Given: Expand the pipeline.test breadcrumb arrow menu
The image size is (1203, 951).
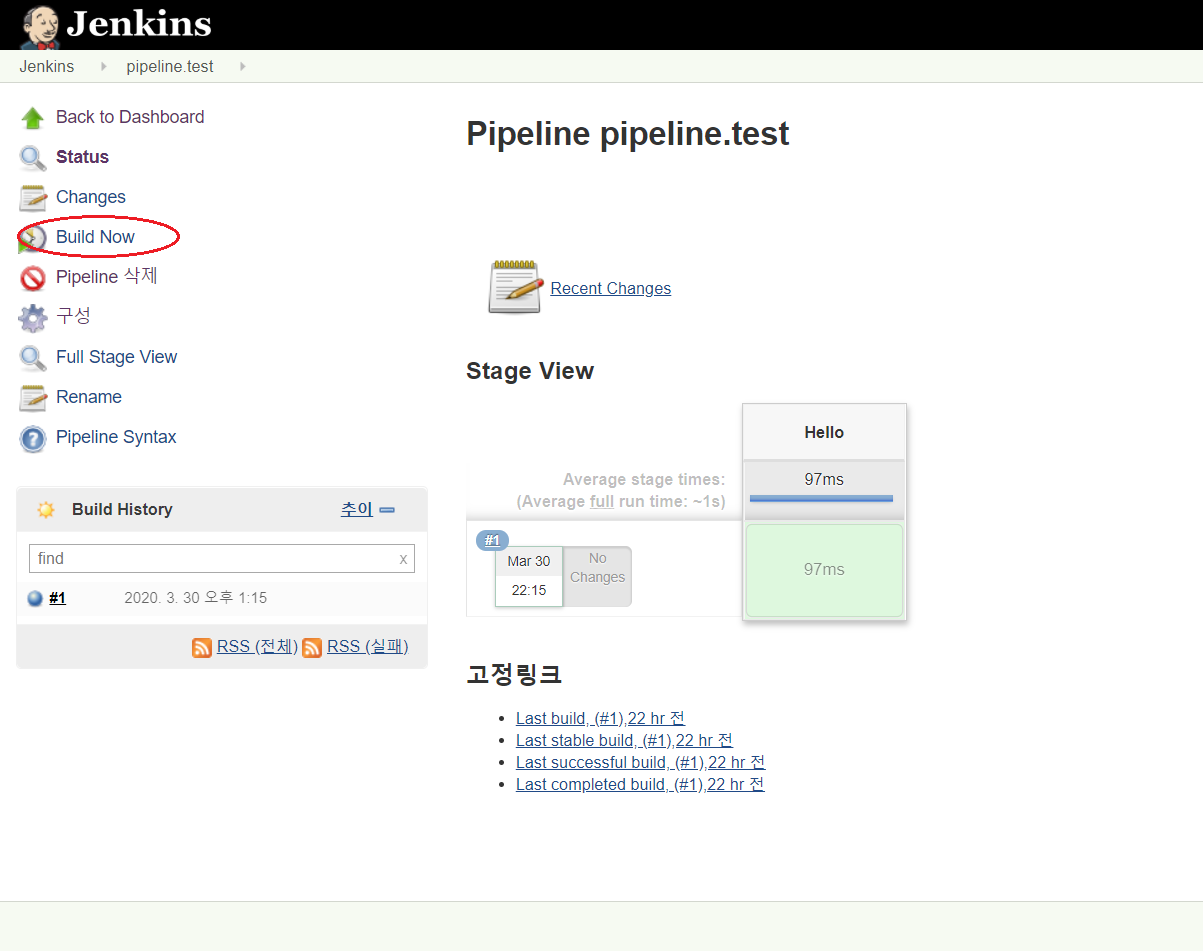Looking at the screenshot, I should 242,67.
